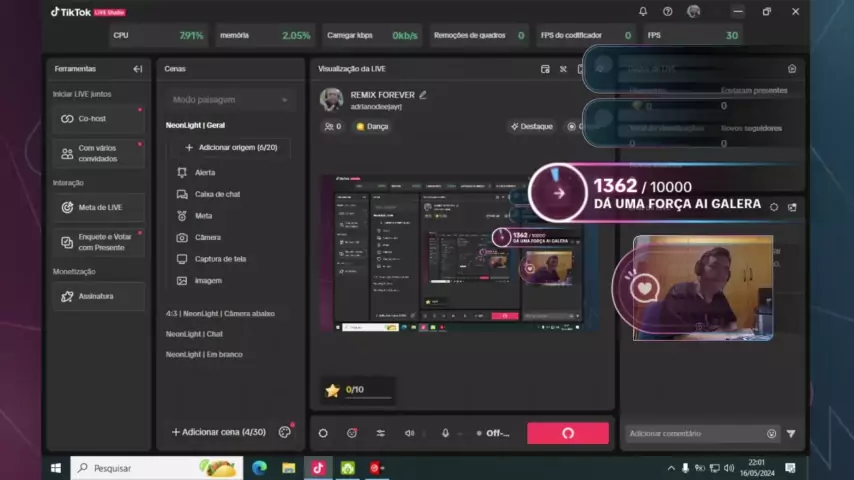Open the scene theme palette icon
Viewport: 854px width, 480px height.
click(x=285, y=432)
